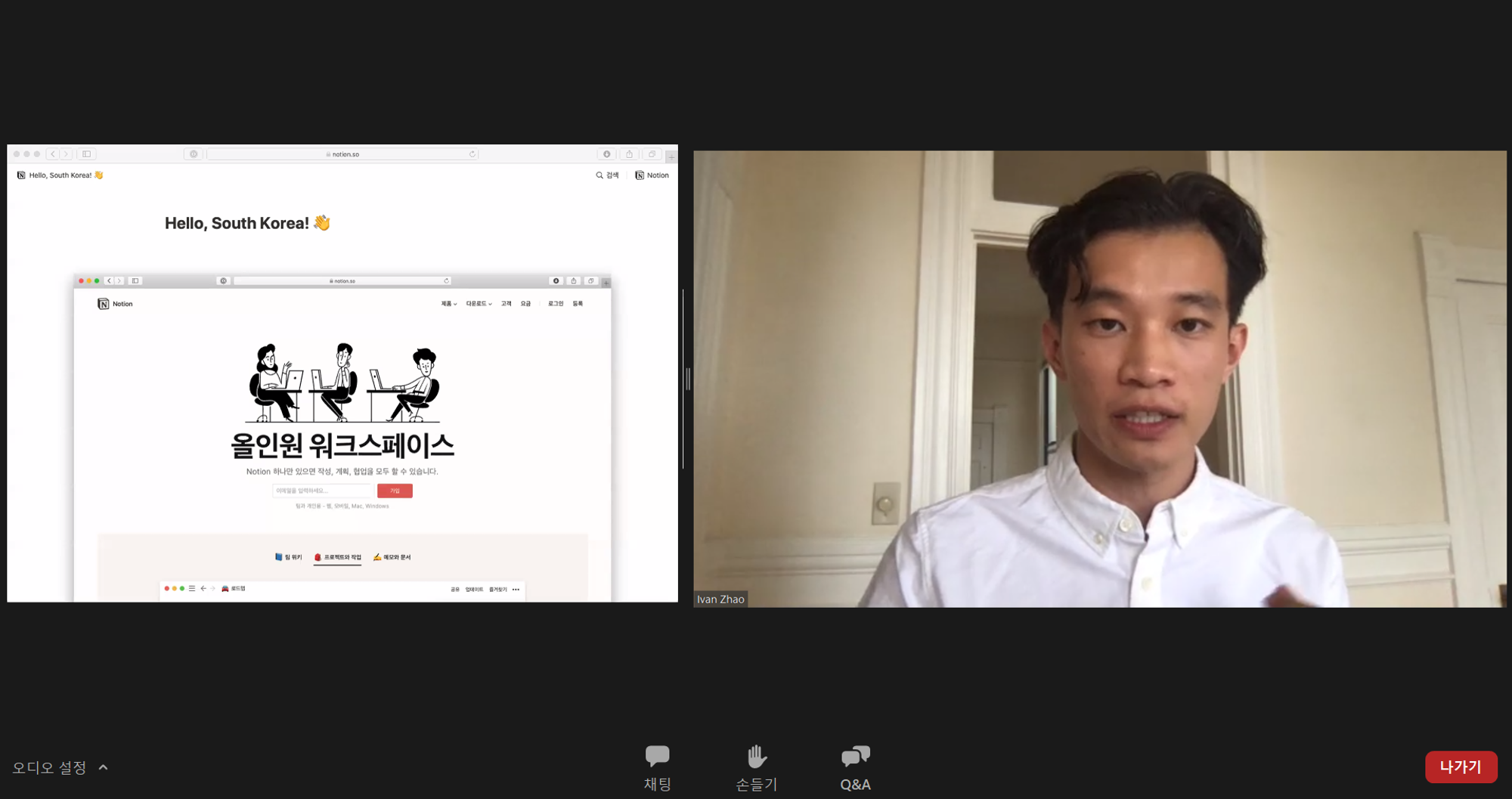
Task: Toggle the outer Safari sidebar button
Action: [87, 154]
